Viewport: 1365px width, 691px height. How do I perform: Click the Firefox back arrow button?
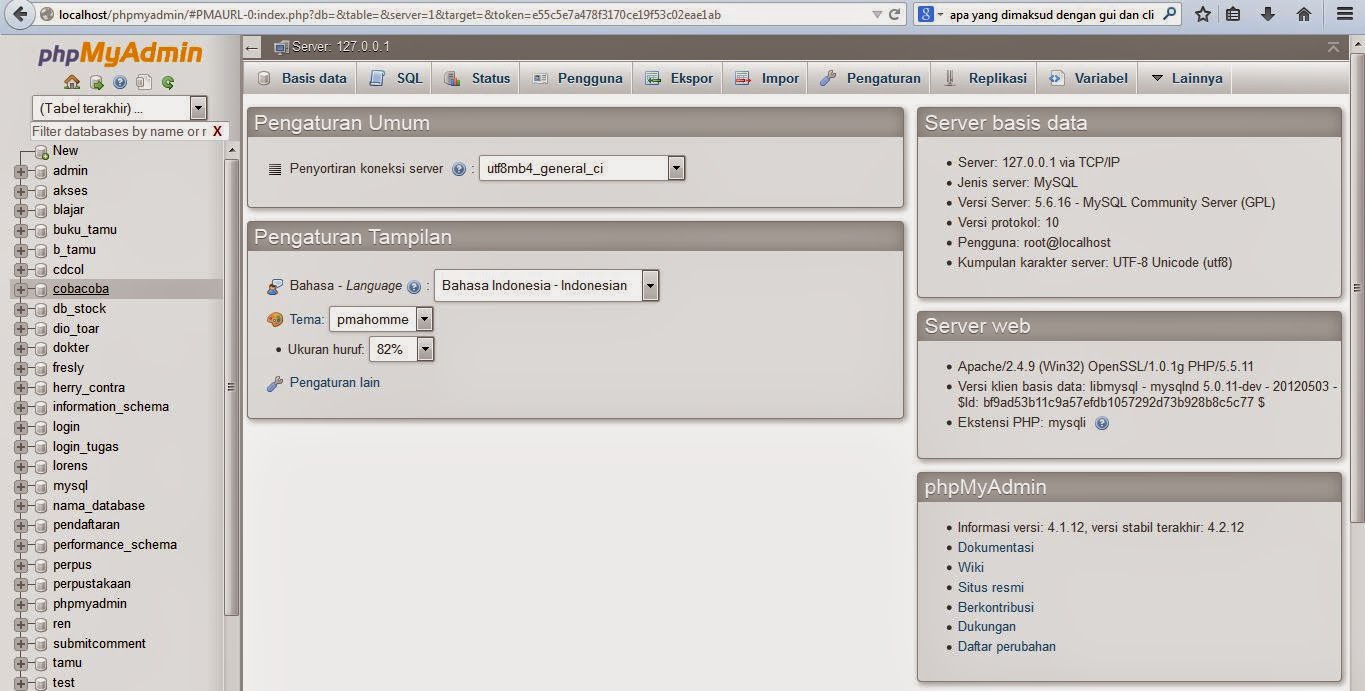click(x=19, y=15)
